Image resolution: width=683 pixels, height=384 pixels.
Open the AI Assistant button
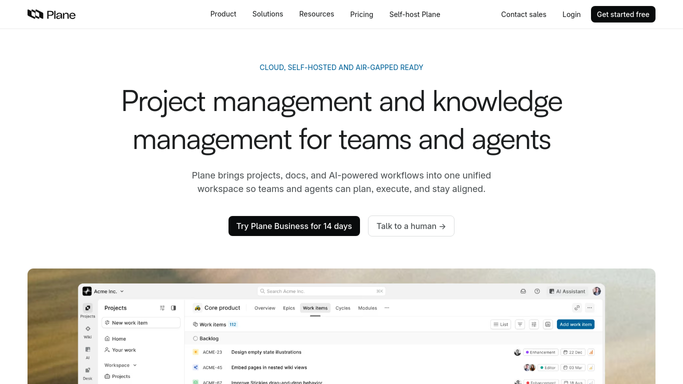point(567,291)
